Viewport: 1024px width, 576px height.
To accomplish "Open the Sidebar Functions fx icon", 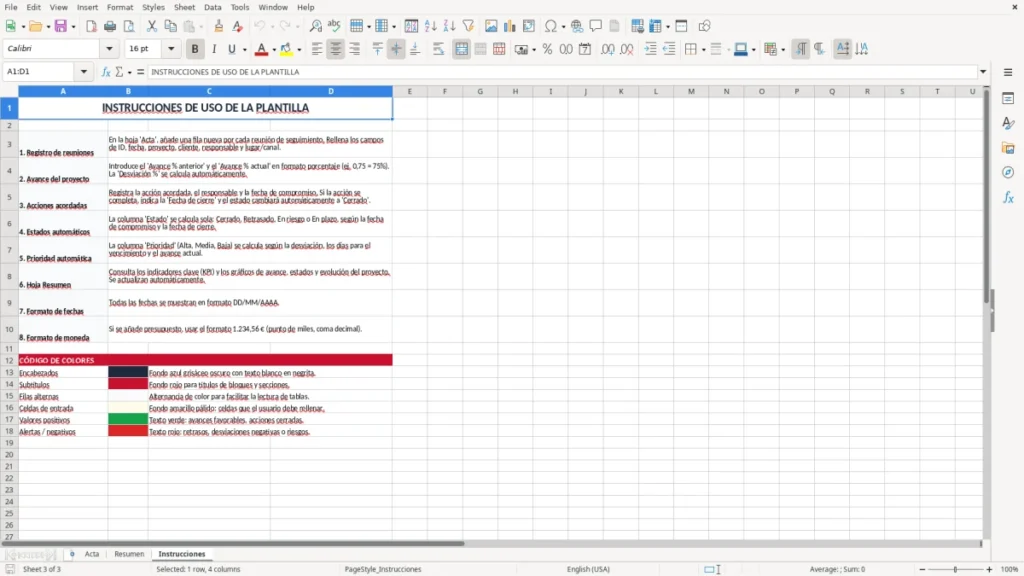I will click(x=1008, y=197).
